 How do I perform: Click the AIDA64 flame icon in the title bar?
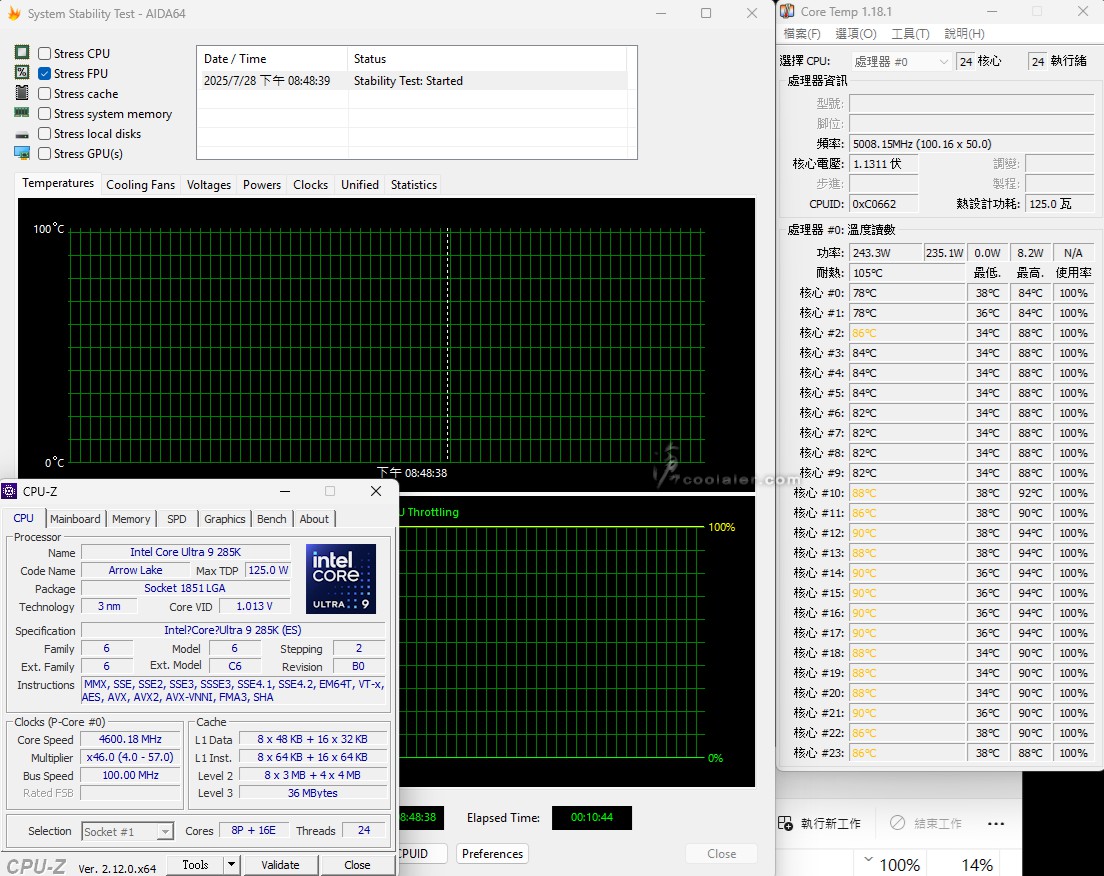(x=14, y=13)
